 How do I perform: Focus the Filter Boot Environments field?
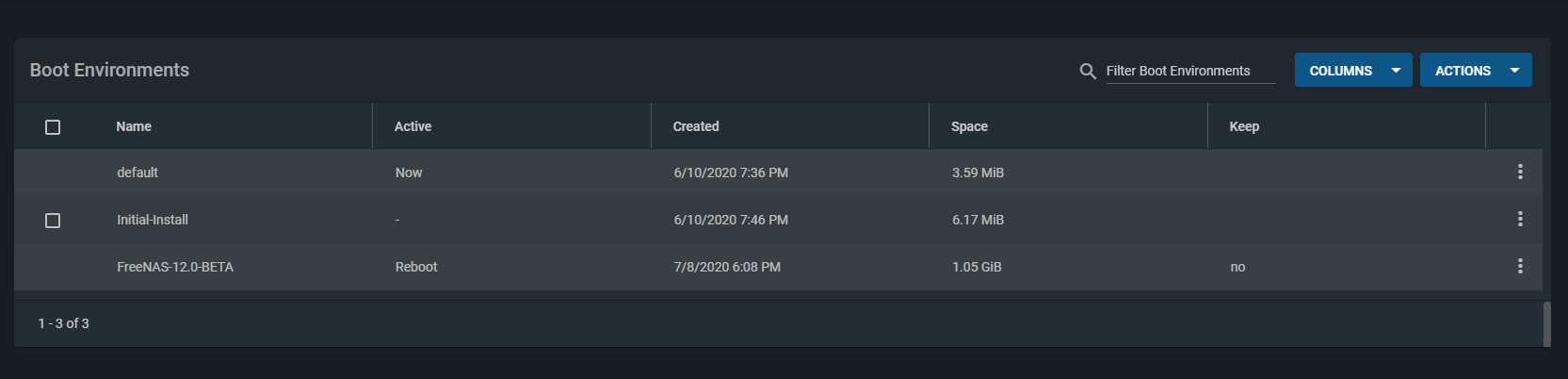pyautogui.click(x=1190, y=71)
